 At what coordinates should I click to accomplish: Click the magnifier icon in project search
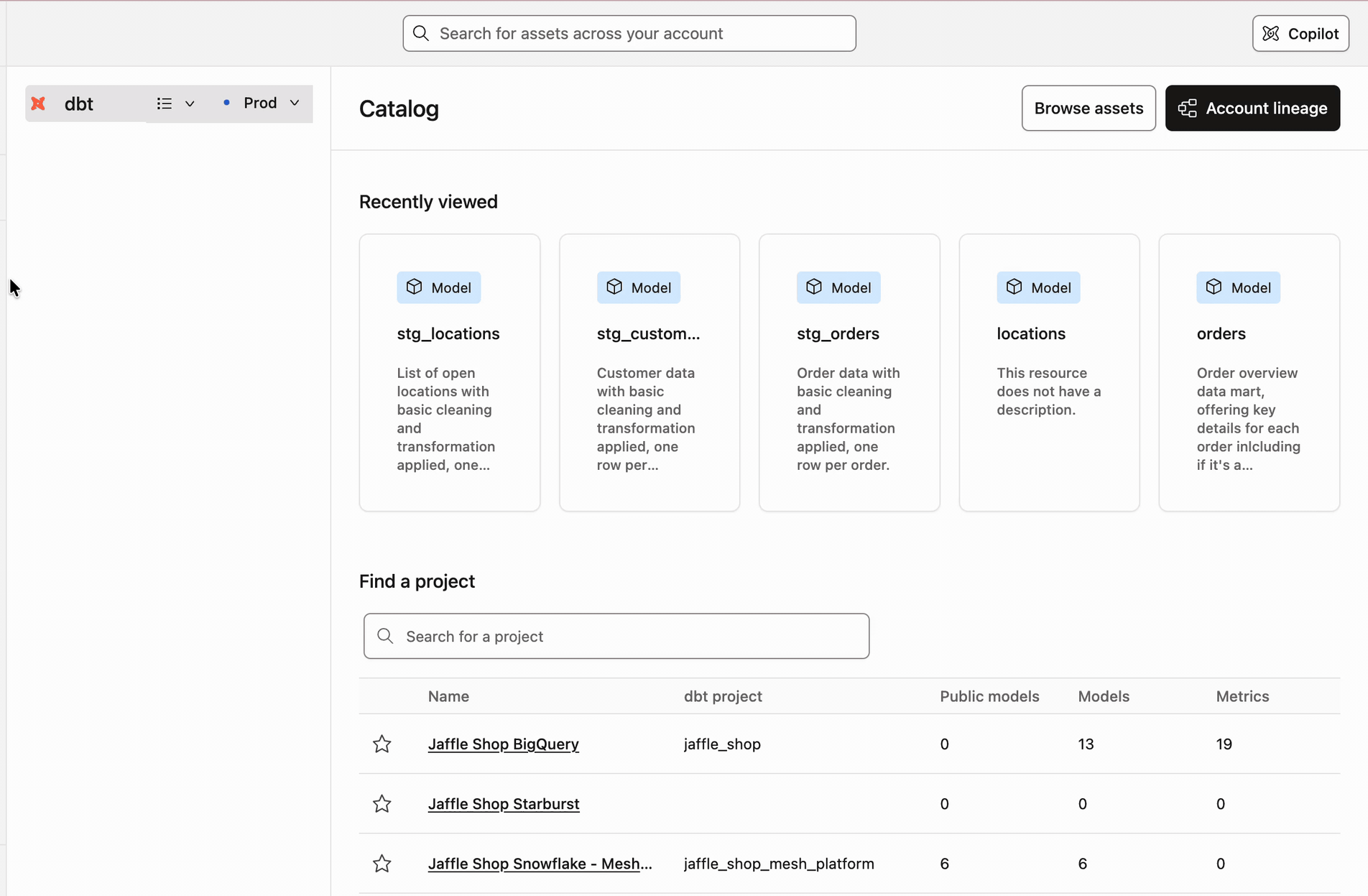[385, 636]
